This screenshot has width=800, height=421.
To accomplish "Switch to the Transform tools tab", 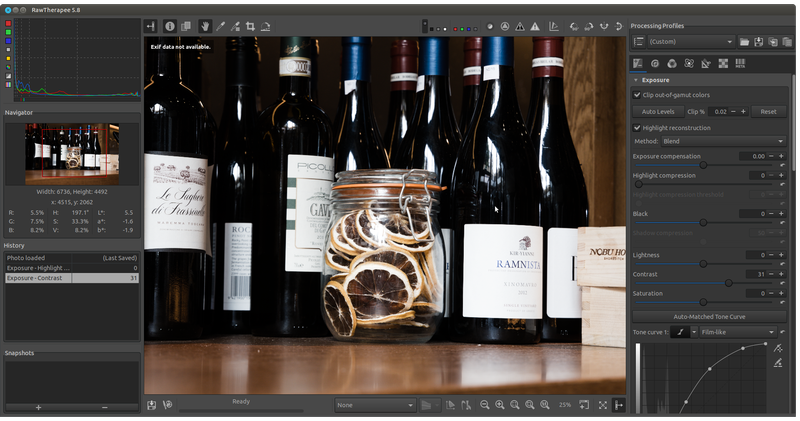I will click(x=706, y=63).
